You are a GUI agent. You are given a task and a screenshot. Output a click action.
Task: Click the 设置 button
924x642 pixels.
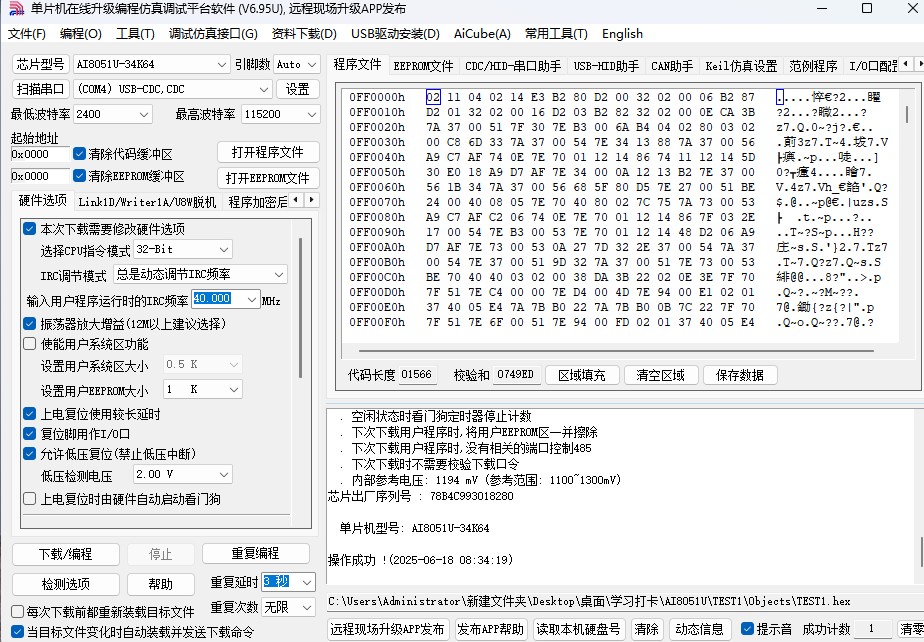pyautogui.click(x=298, y=89)
